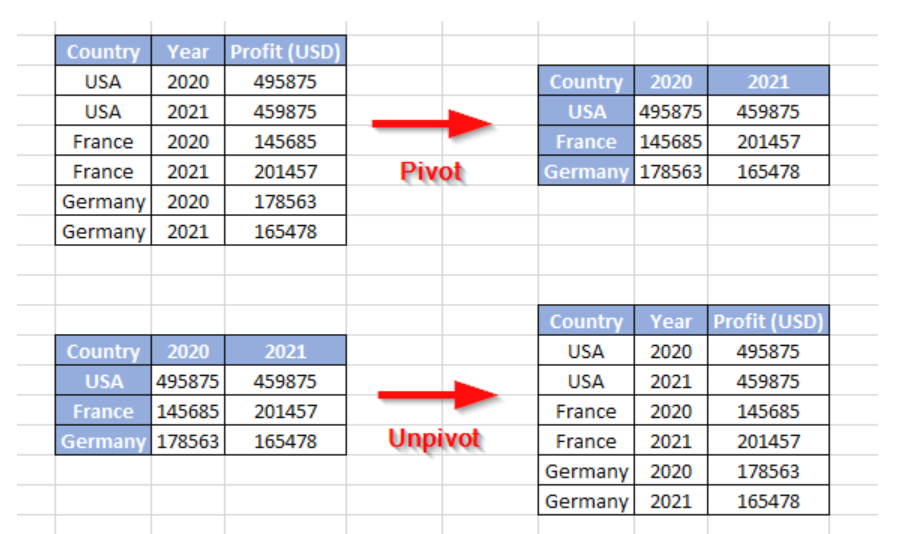Select cell 145685 in the Unpivot result table
Screen dimensions: 906x534
pos(768,411)
